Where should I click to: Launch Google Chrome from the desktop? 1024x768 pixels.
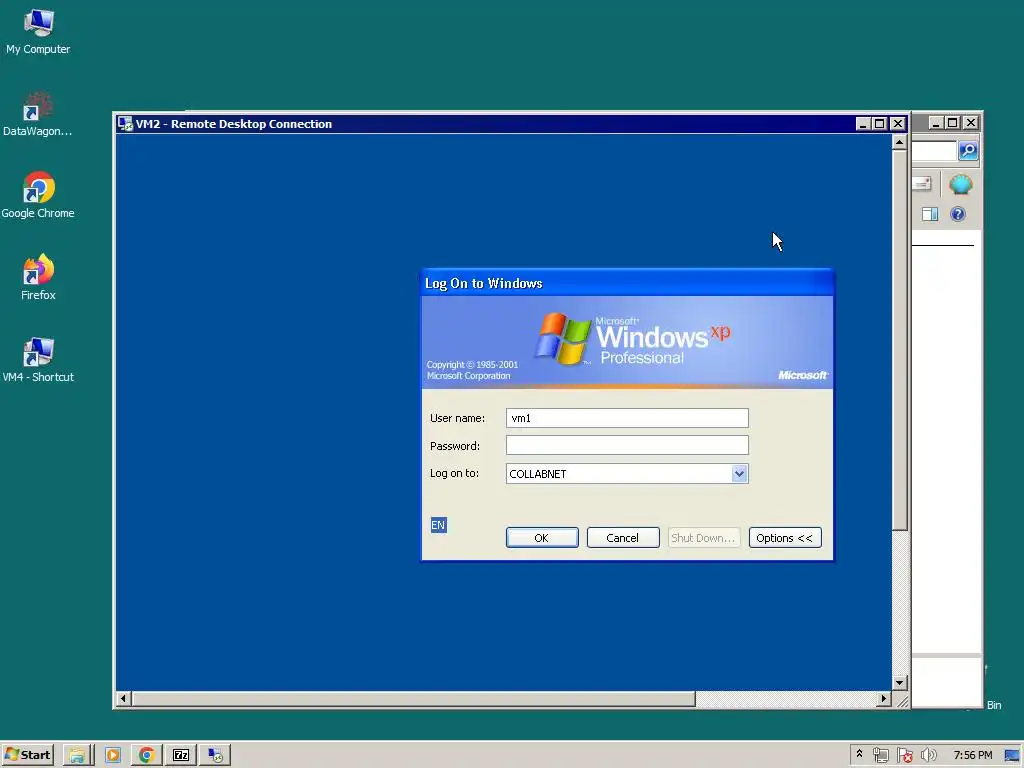coord(38,195)
